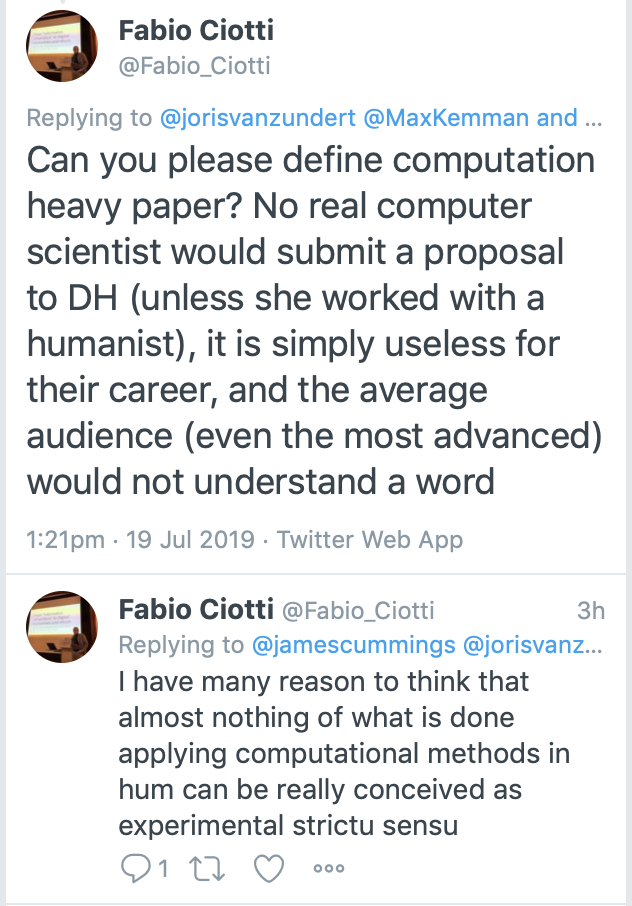Open the "computation heavy paper" tweet text

point(310,320)
